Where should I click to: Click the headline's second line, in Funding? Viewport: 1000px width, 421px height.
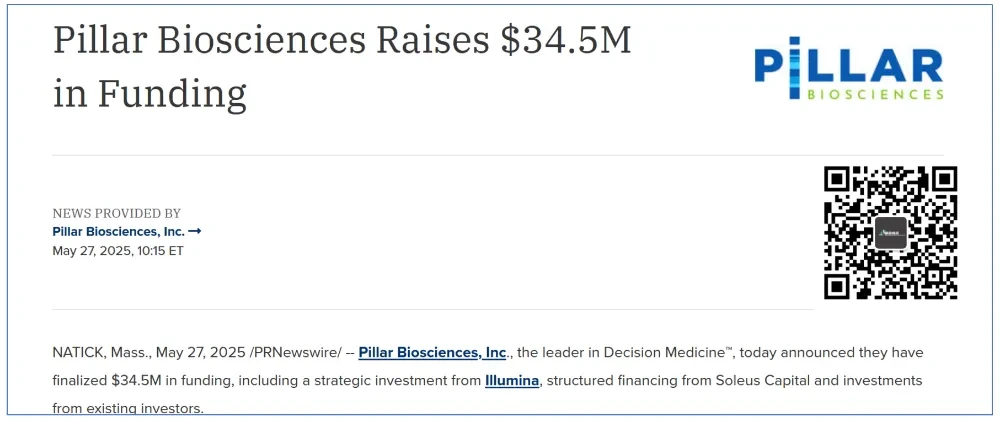click(x=149, y=93)
